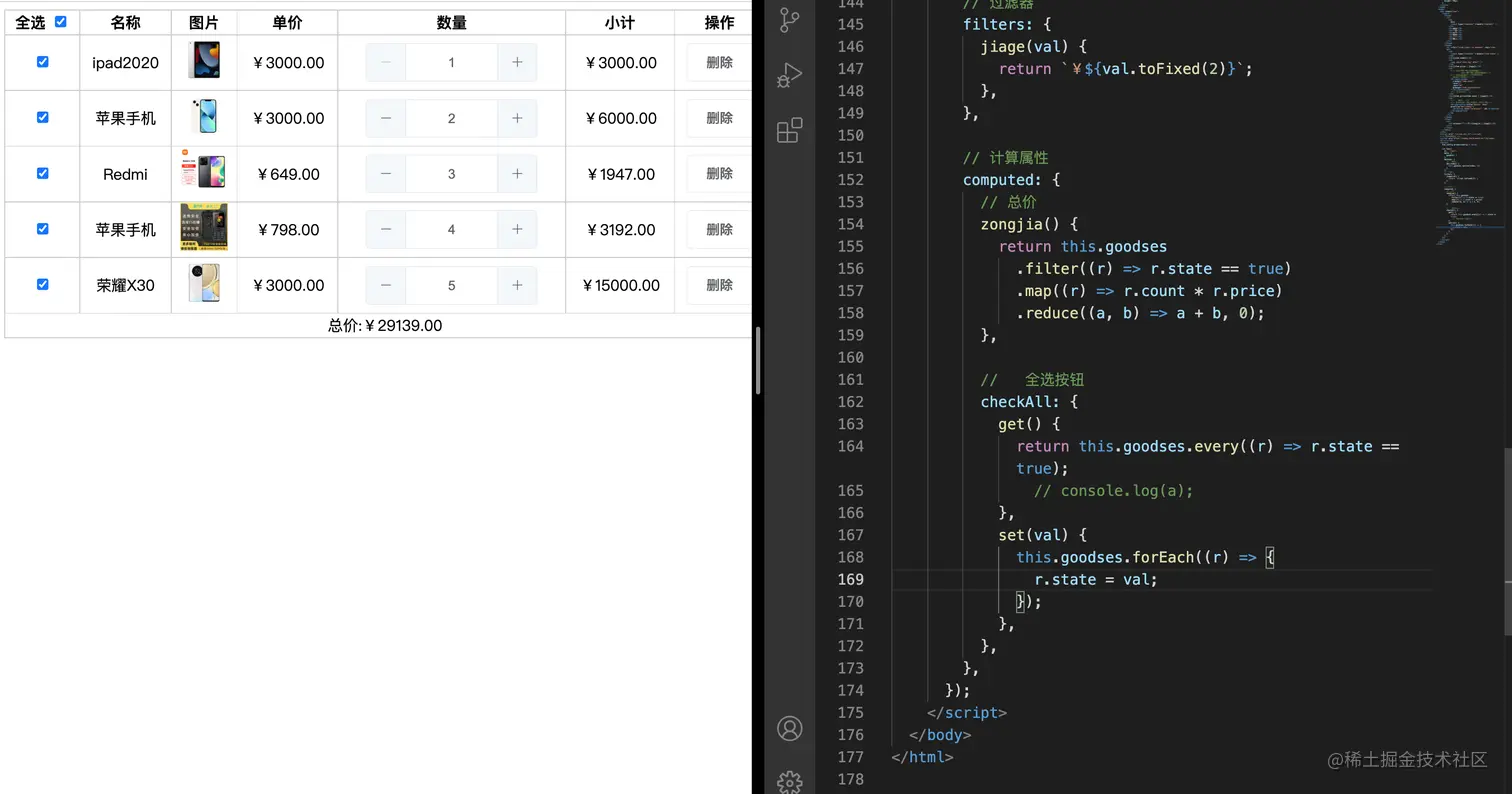The width and height of the screenshot is (1512, 794).
Task: Increase quantity of 苹果手机 priced ¥798.00
Action: point(517,229)
